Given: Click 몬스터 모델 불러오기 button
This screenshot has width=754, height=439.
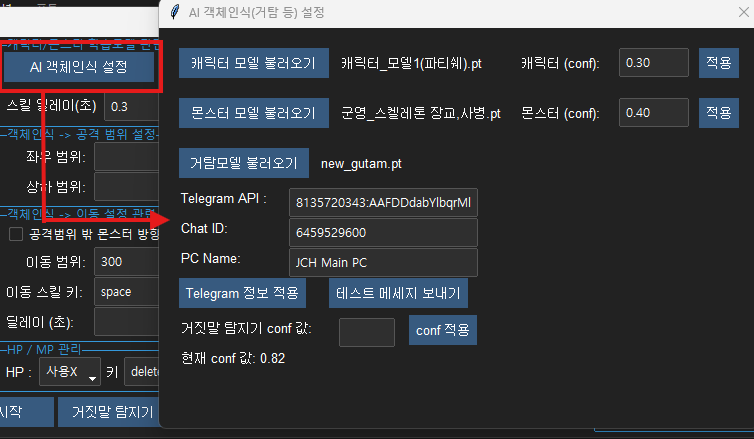Looking at the screenshot, I should click(254, 113).
